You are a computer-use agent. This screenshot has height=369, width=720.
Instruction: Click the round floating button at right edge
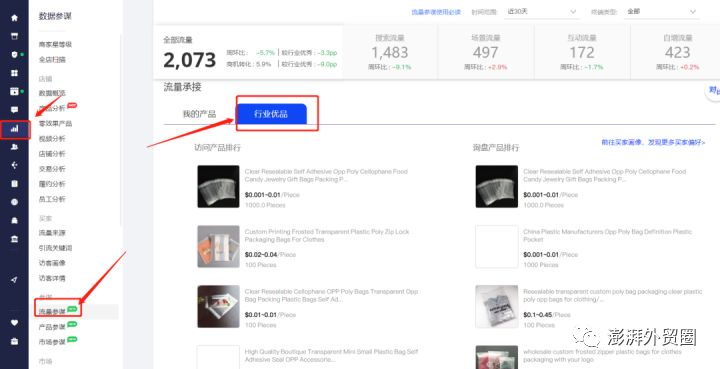tap(713, 90)
